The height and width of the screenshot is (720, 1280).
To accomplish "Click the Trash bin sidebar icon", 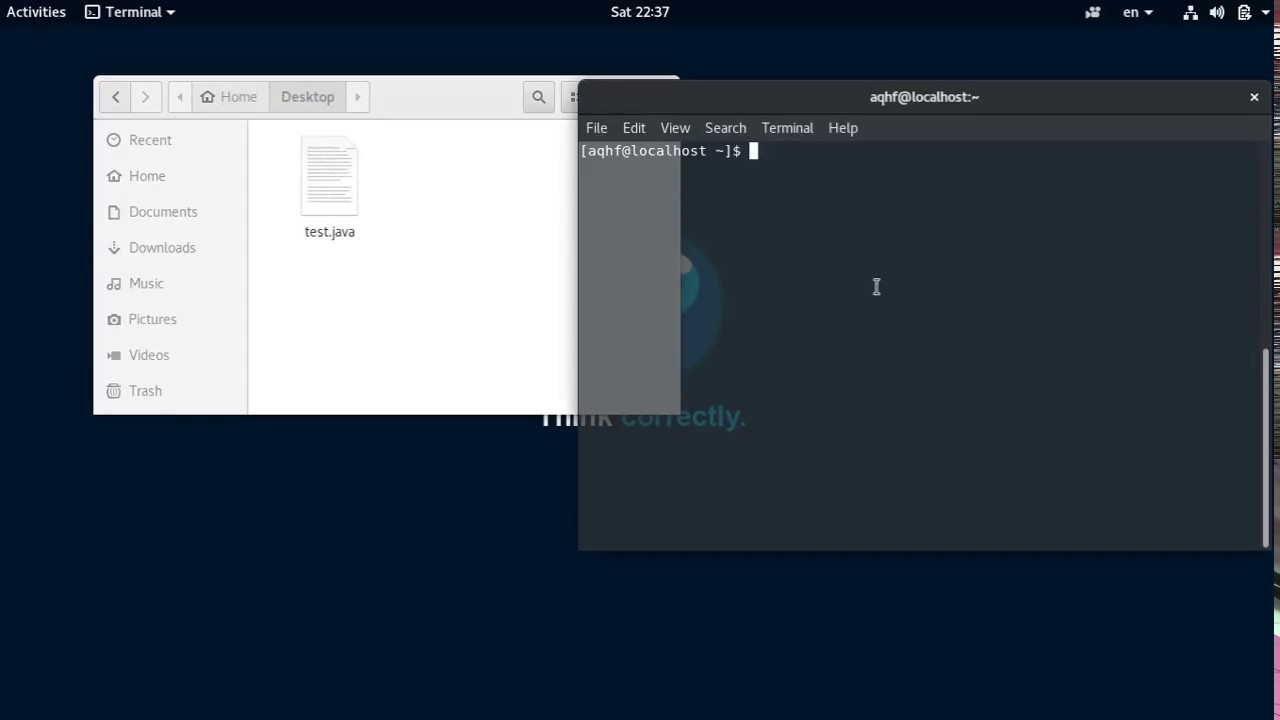I will coord(113,391).
